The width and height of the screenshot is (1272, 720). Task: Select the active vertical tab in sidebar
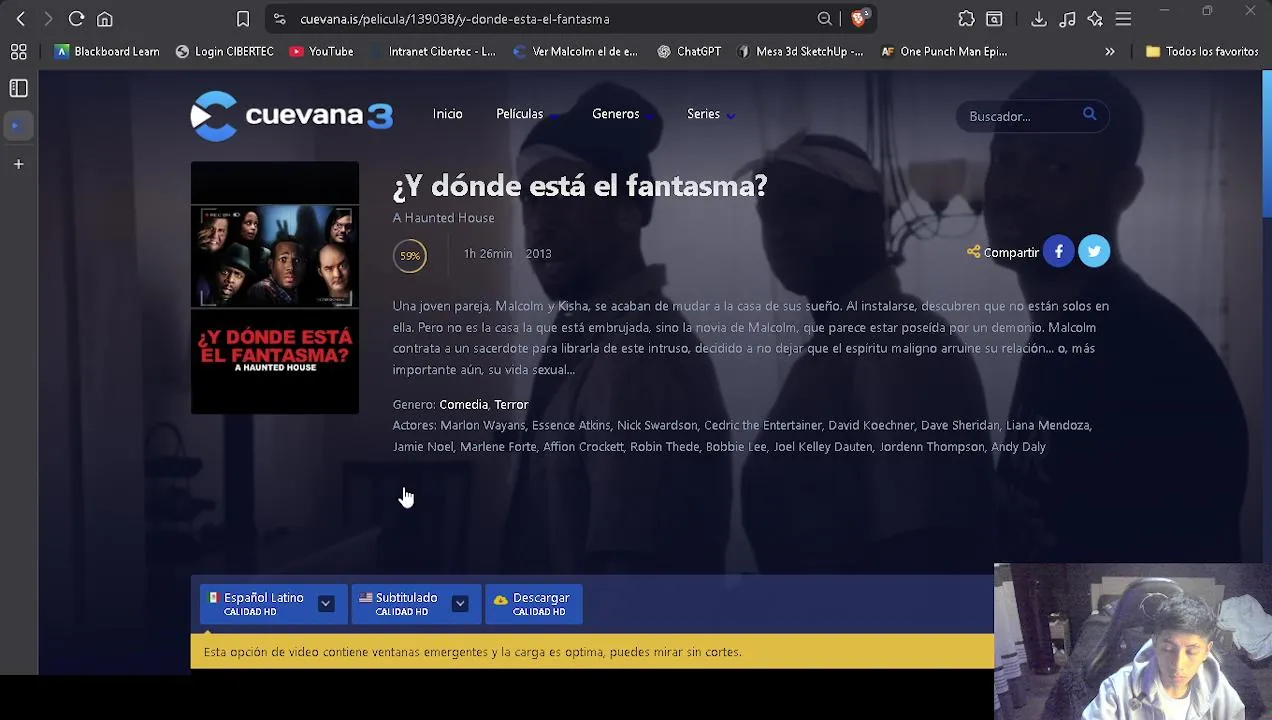pyautogui.click(x=18, y=126)
